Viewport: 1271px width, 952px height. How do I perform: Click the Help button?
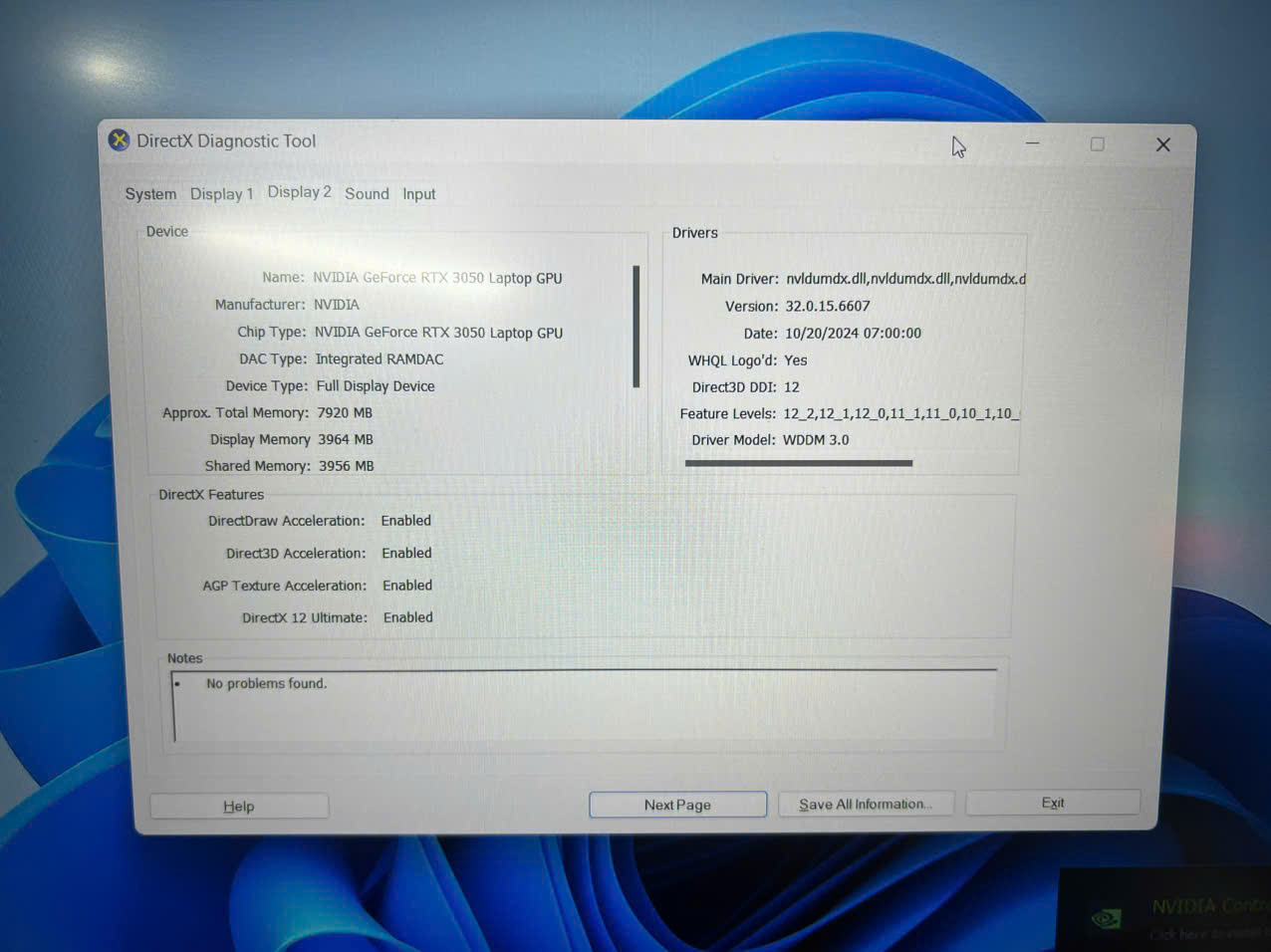click(239, 806)
